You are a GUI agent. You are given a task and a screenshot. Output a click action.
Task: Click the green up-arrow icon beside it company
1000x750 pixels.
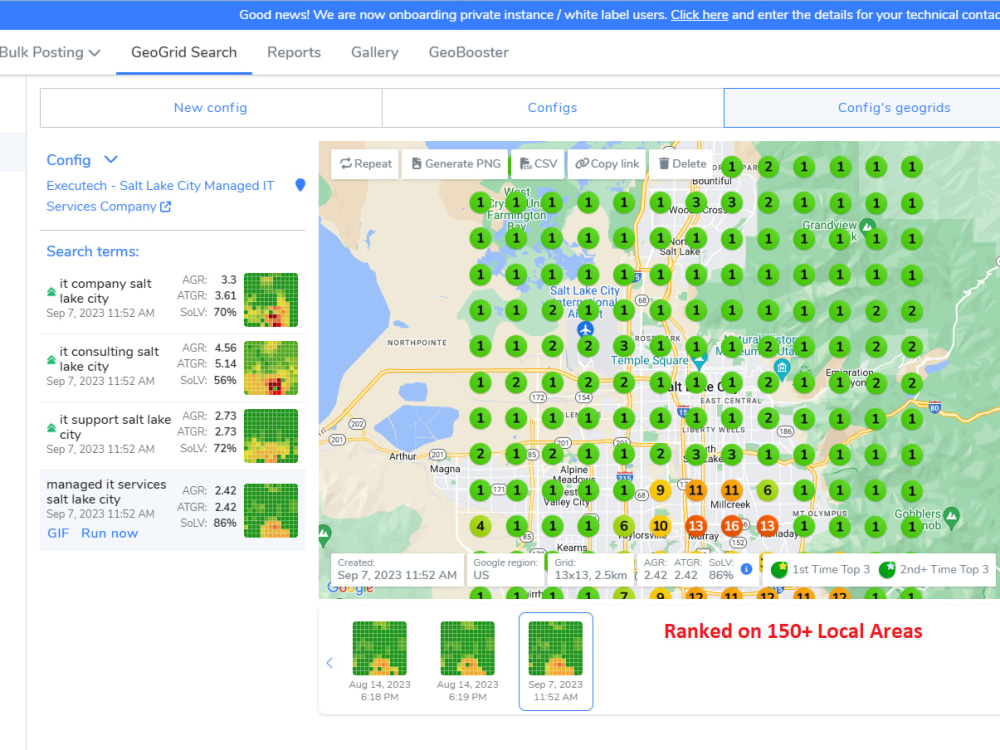(x=51, y=291)
